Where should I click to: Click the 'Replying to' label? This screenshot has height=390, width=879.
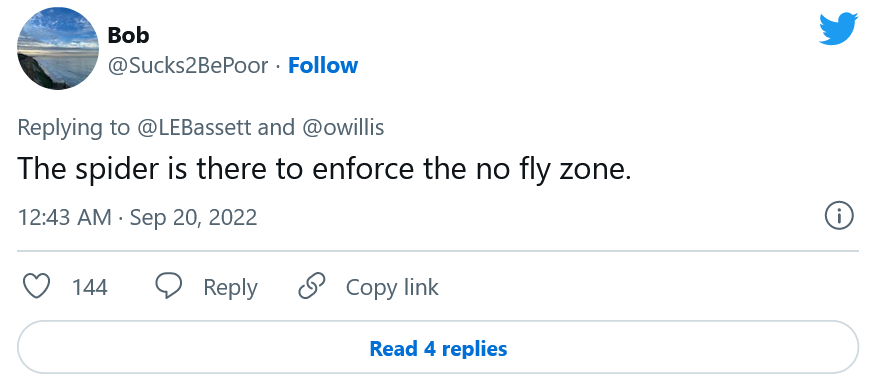point(73,128)
